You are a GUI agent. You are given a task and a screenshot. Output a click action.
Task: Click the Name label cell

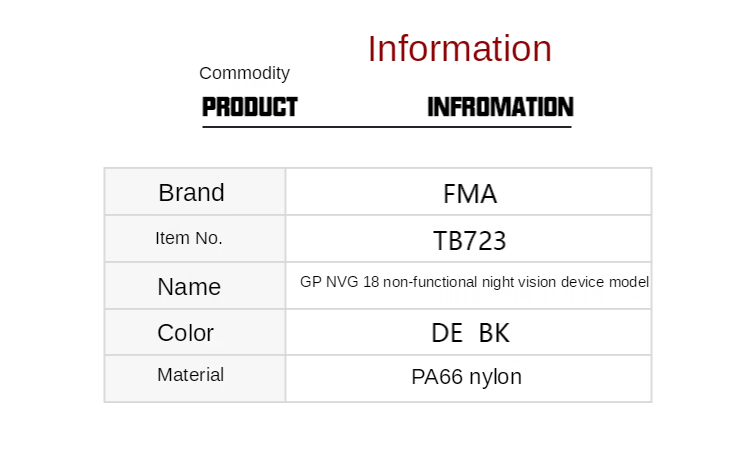189,287
